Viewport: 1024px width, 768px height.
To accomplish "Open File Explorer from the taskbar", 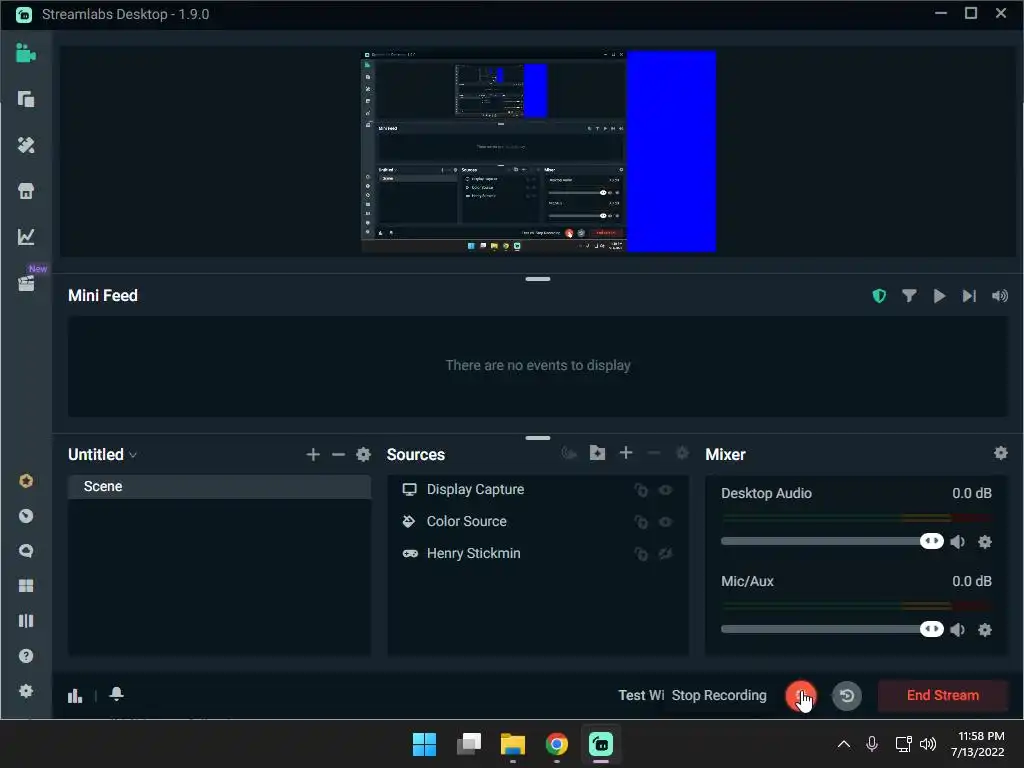I will 513,744.
